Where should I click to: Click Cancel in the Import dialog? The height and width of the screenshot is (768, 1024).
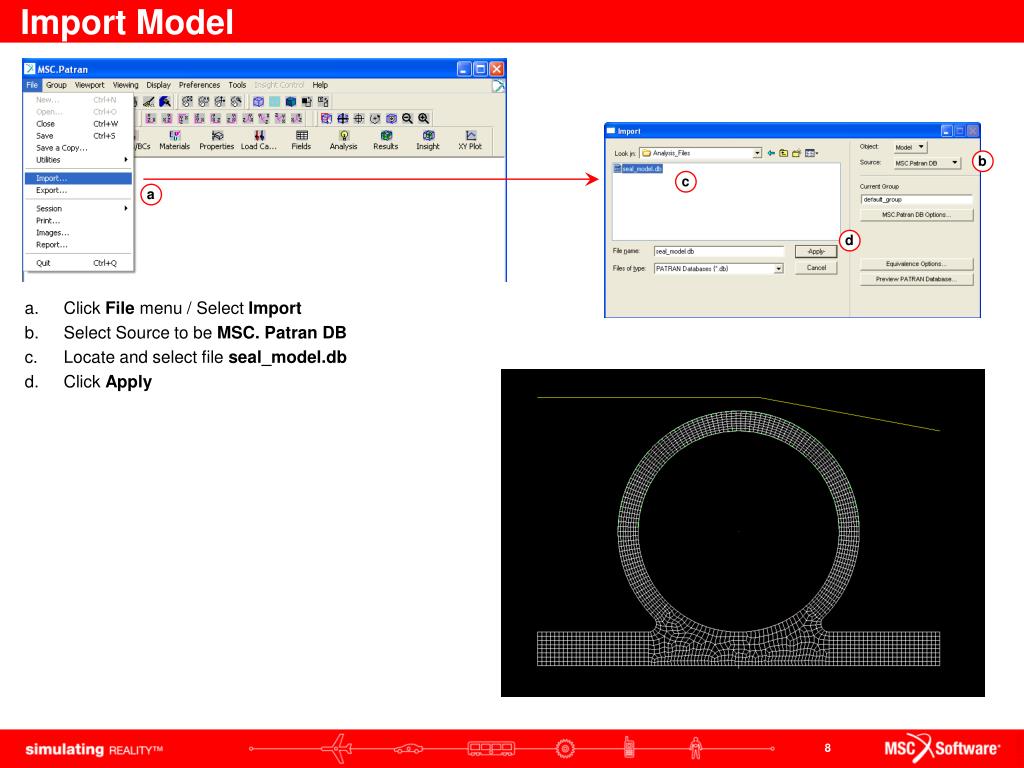816,268
